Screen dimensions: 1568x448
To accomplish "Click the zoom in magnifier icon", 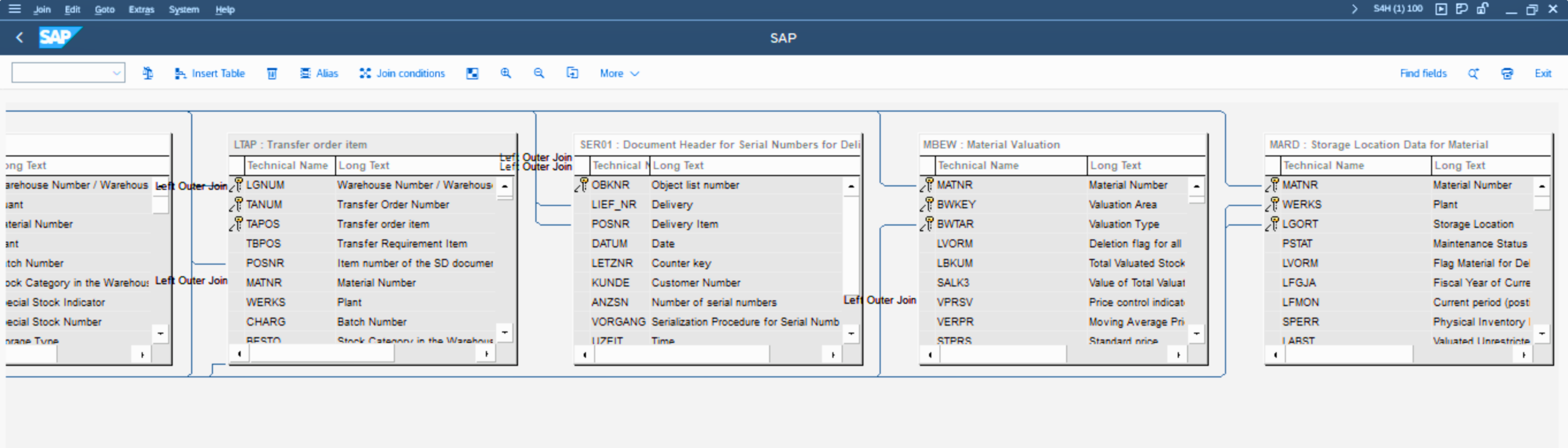I will pyautogui.click(x=505, y=73).
